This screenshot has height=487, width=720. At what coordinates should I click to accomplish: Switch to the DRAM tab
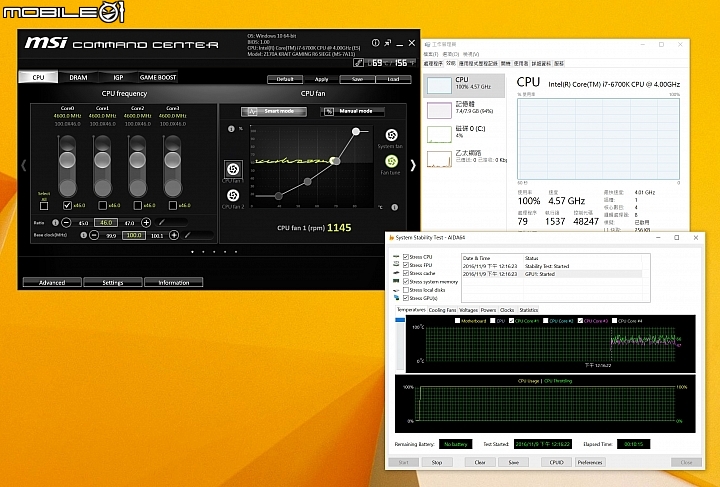point(78,77)
